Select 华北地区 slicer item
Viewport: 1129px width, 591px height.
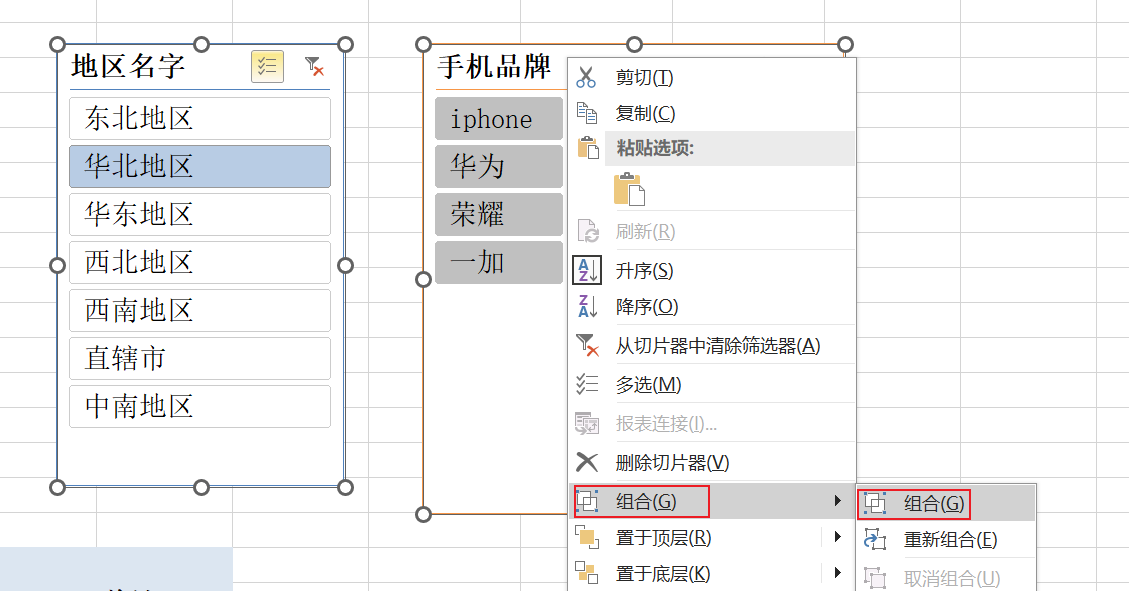pos(200,166)
